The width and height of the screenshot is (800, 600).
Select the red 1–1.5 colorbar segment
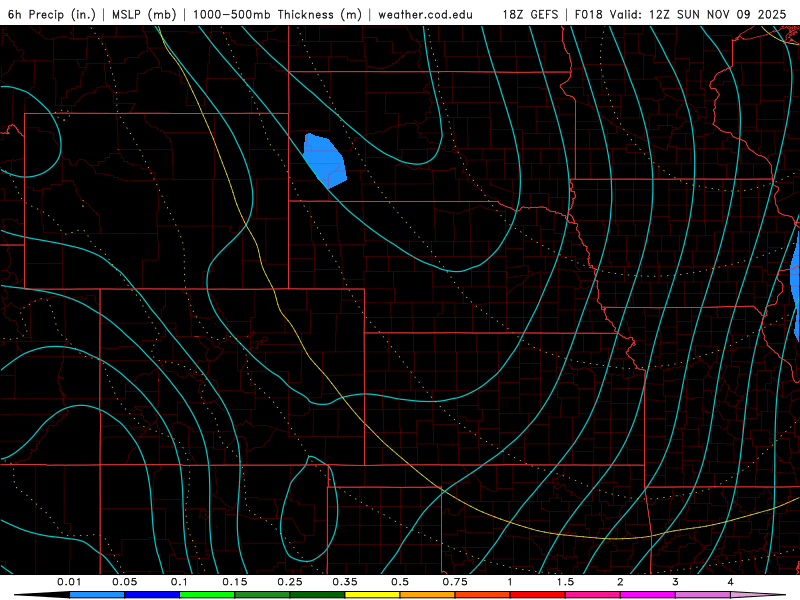pos(538,595)
